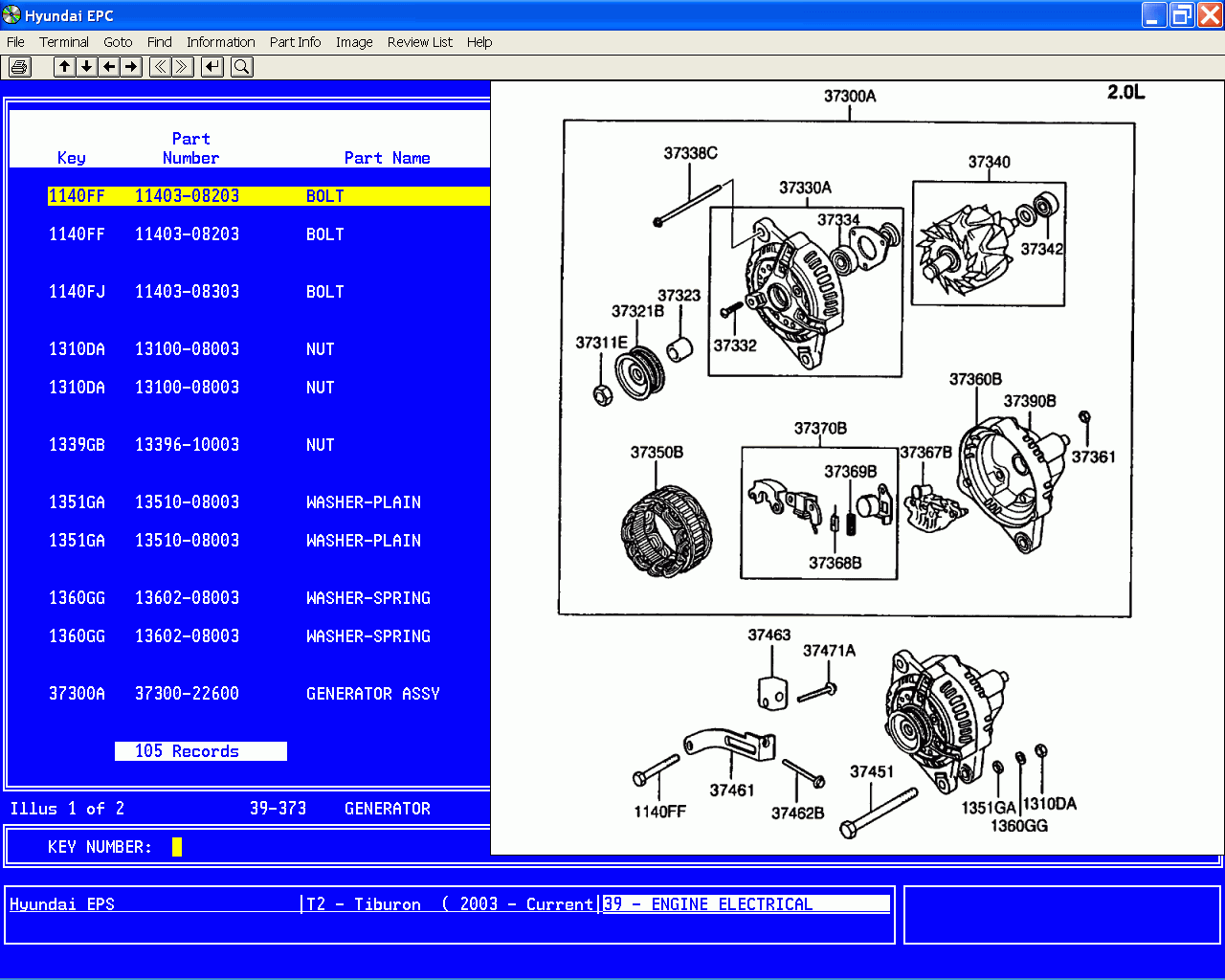The width and height of the screenshot is (1225, 980).
Task: Click the 1310DA label in diagram
Action: tap(1050, 804)
